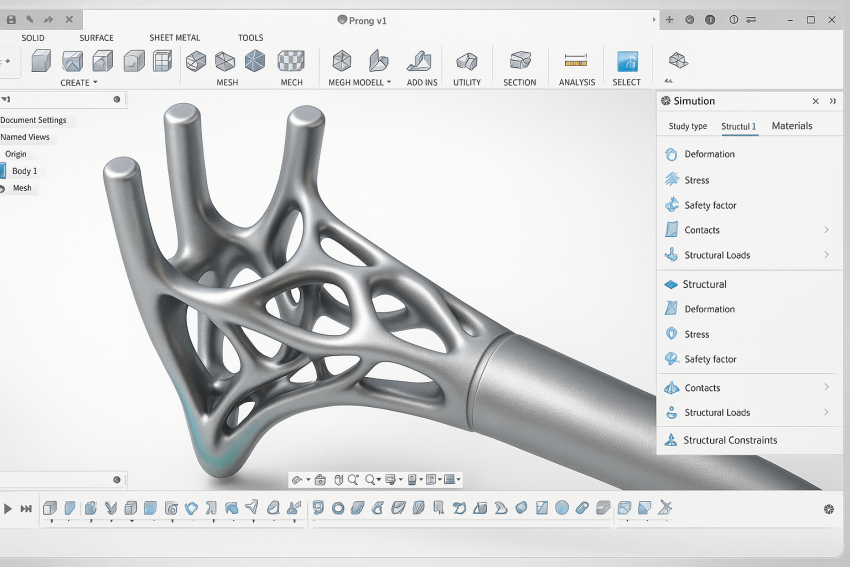The width and height of the screenshot is (850, 567).
Task: Toggle the browser panel pin button
Action: [117, 99]
